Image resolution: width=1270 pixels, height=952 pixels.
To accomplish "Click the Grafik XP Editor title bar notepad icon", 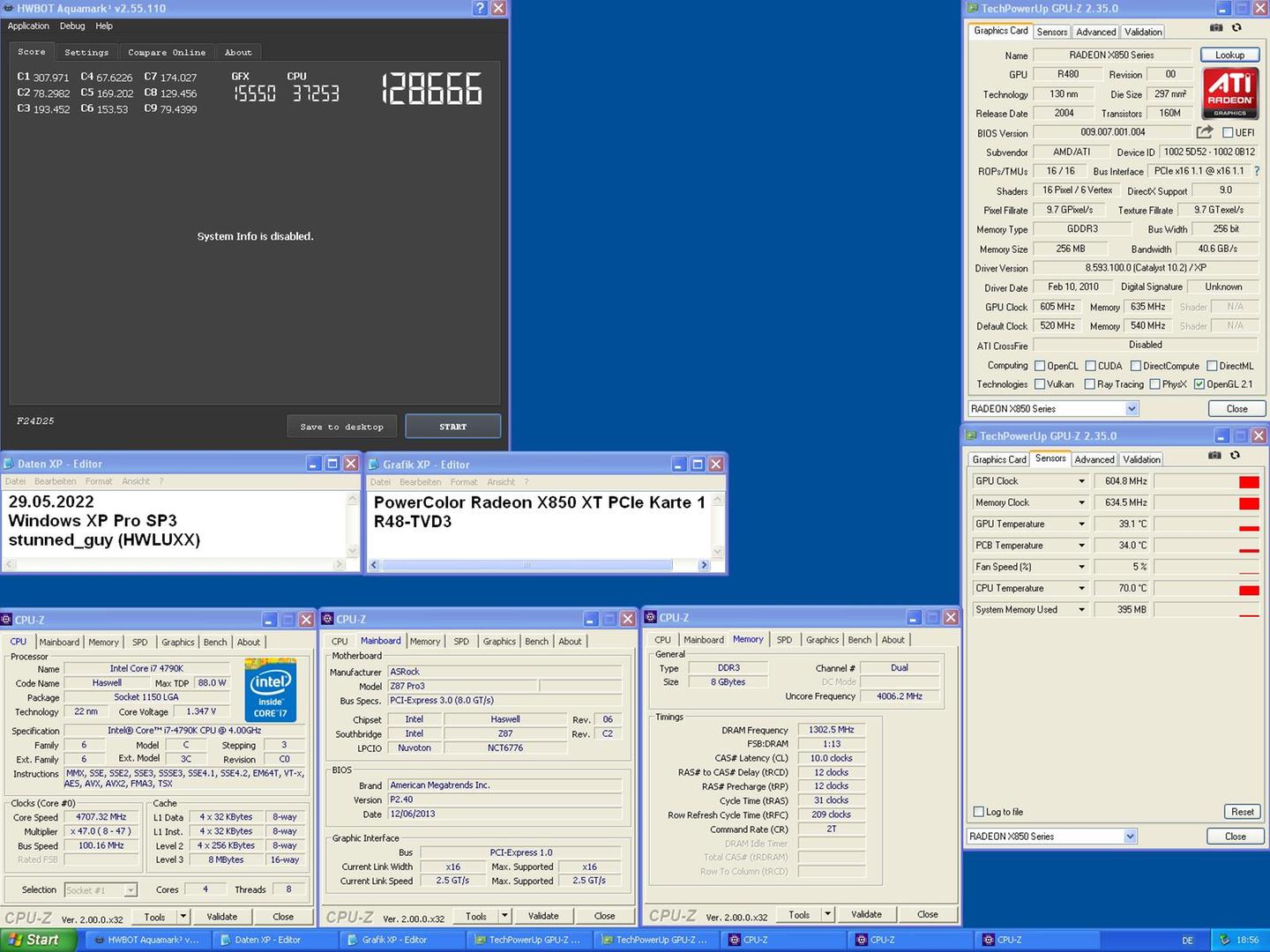I will coord(373,464).
